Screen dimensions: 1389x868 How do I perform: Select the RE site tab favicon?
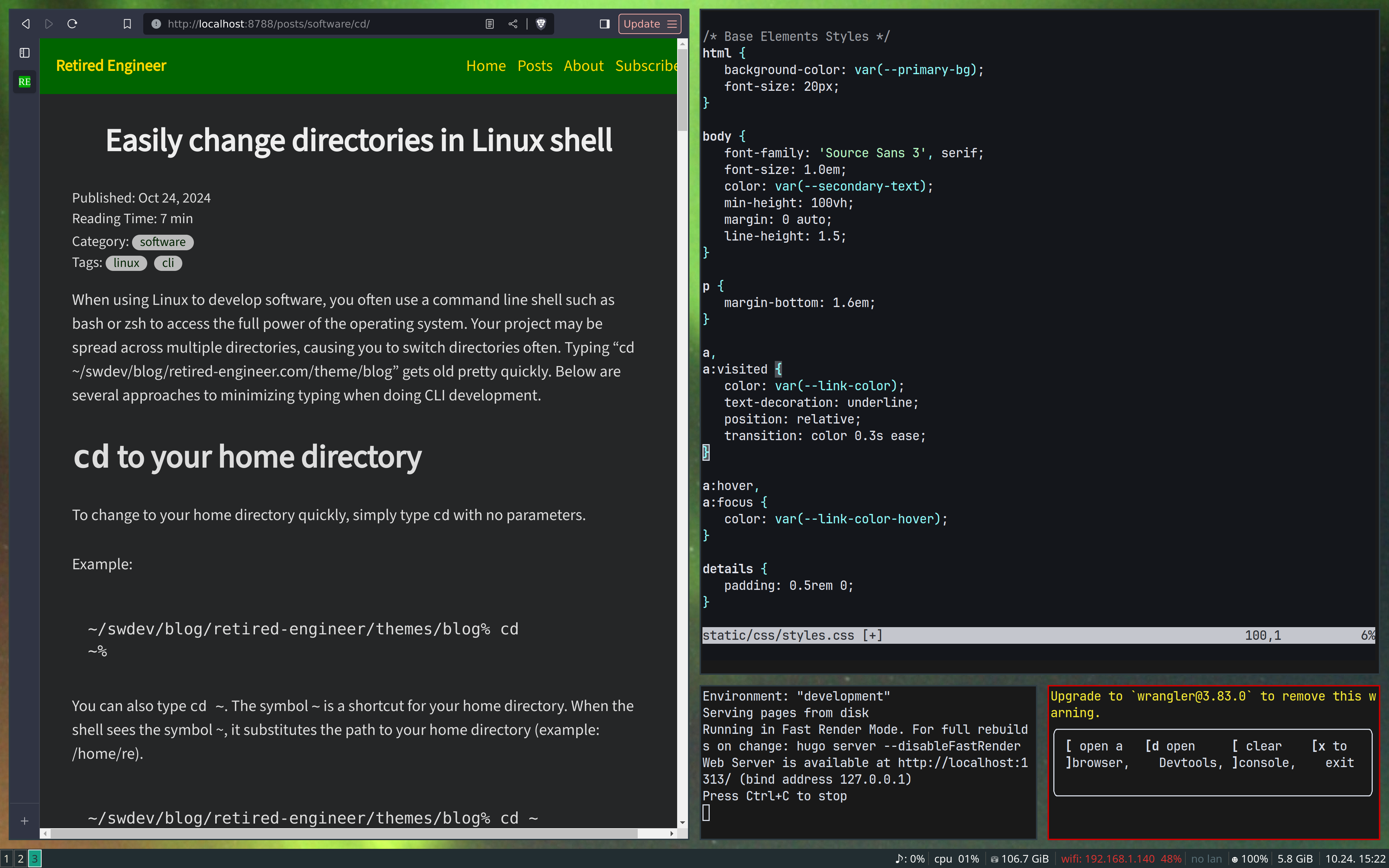[x=24, y=81]
